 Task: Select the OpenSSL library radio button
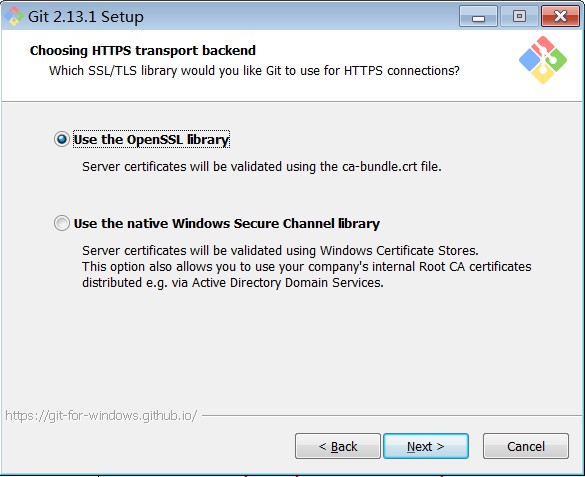(x=62, y=139)
